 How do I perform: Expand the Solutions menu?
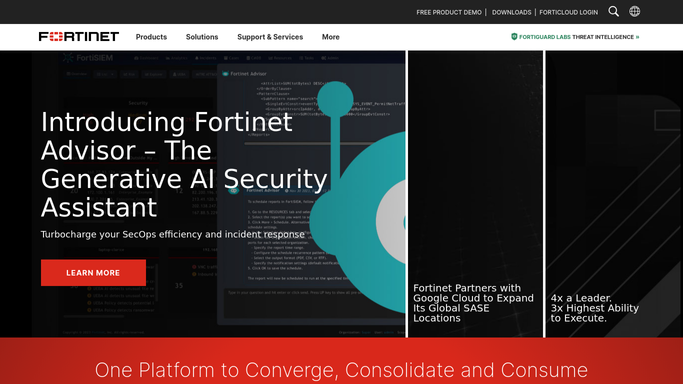pos(202,37)
